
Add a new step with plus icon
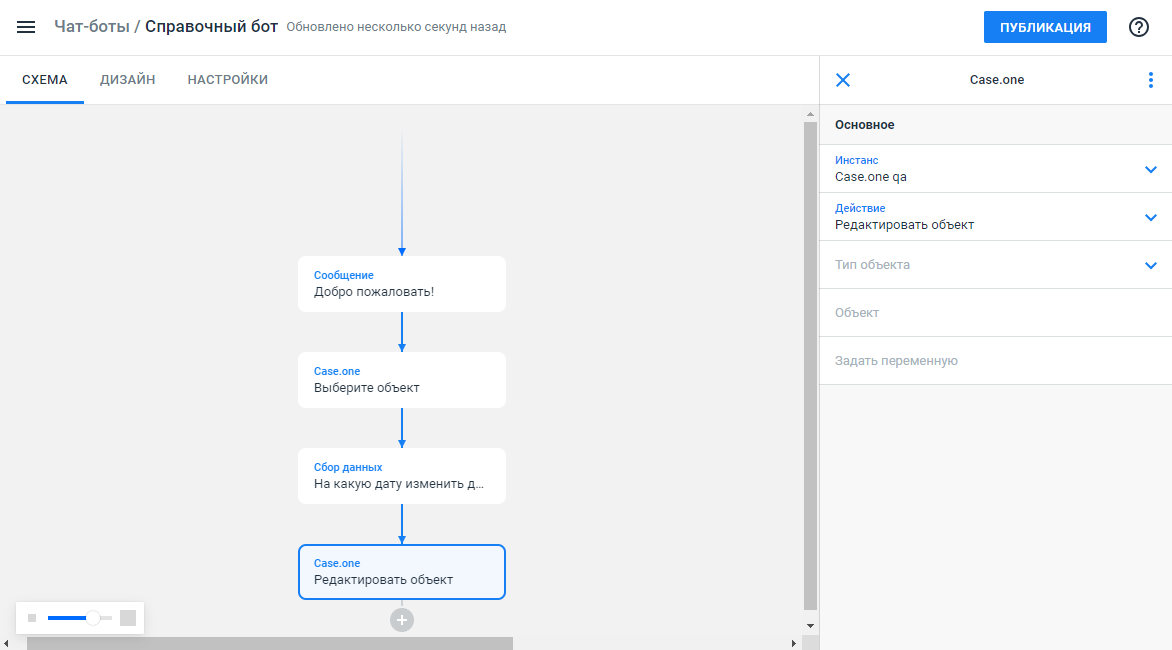(x=401, y=620)
